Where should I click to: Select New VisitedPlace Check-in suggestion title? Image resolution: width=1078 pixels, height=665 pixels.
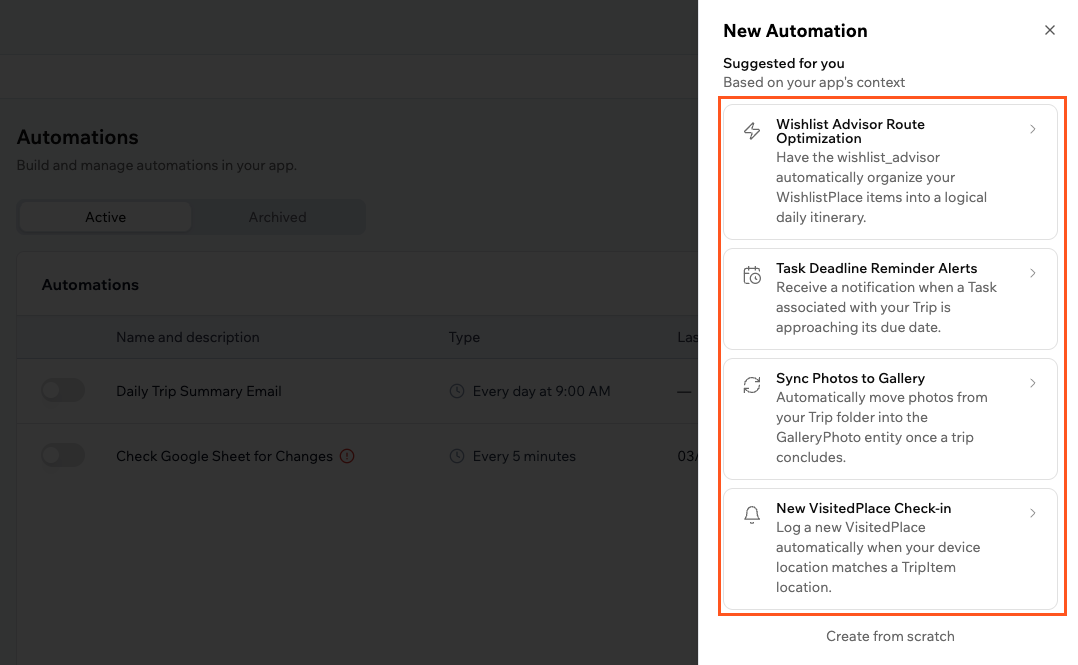(864, 508)
